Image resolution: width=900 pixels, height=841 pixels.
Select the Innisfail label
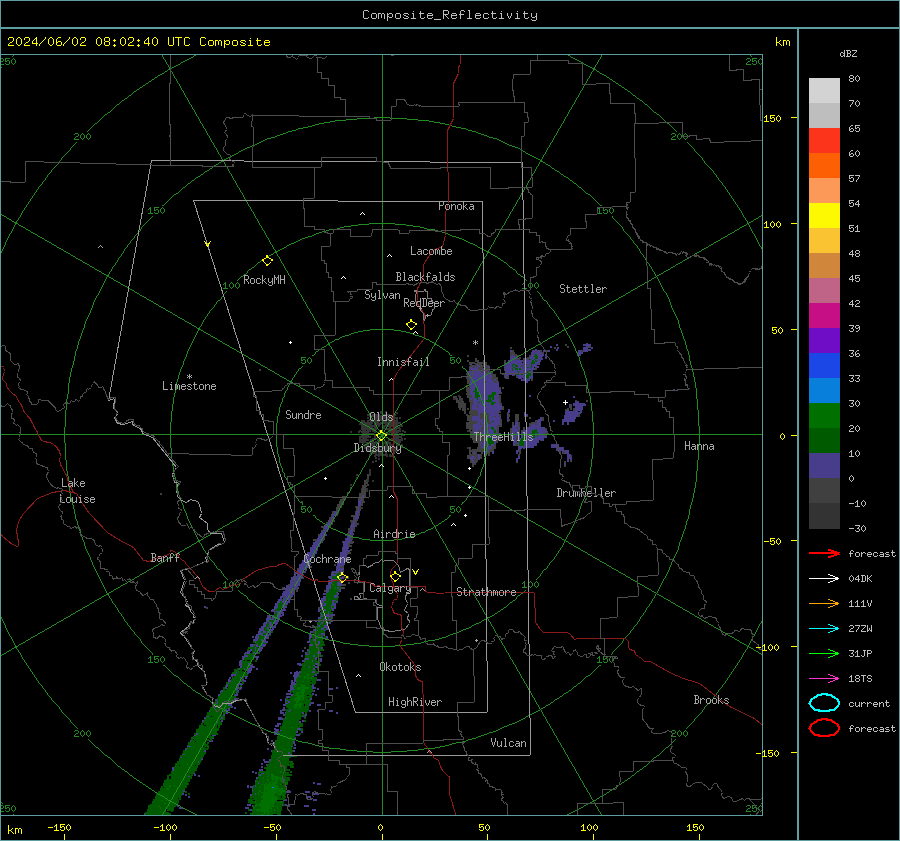(x=403, y=362)
